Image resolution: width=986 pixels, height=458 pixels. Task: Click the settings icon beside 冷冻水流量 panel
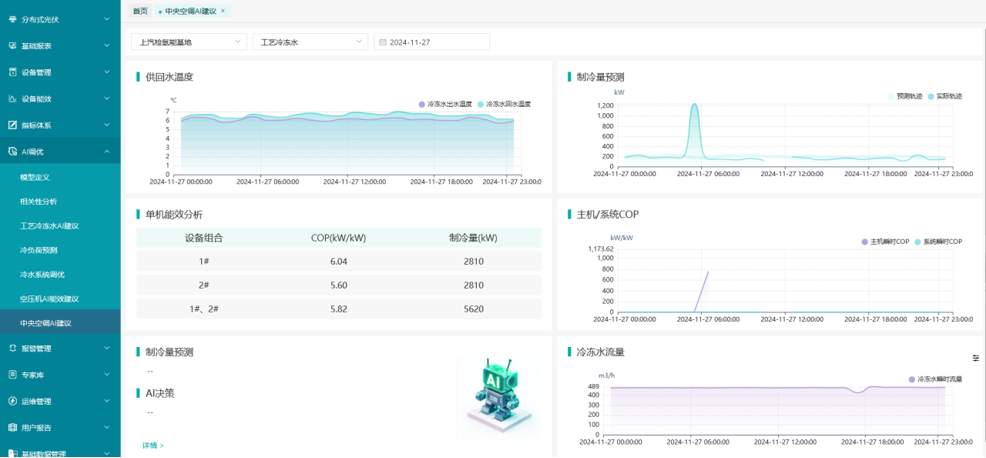coord(976,357)
